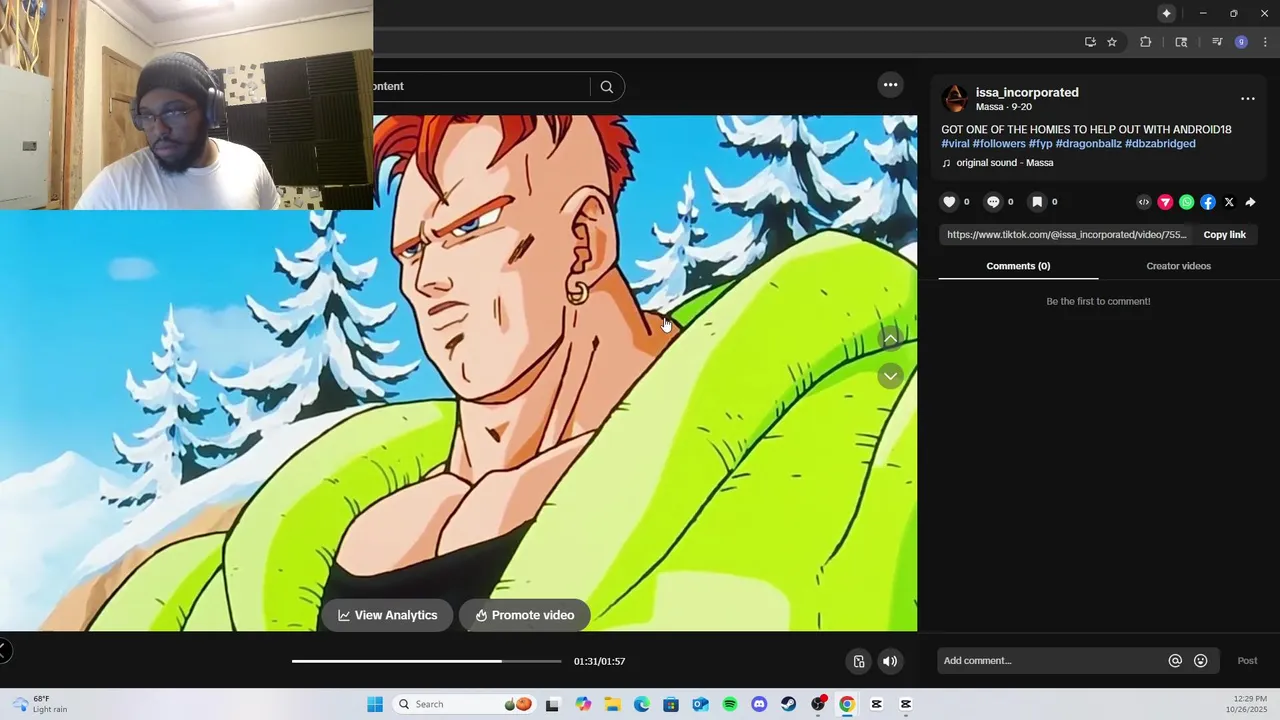This screenshot has height=720, width=1280.
Task: Click the #dragonballz hashtag
Action: pos(1088,144)
